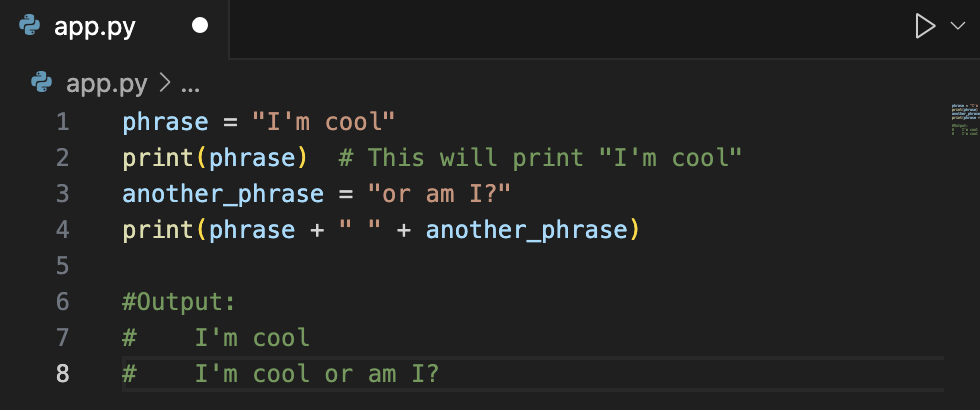Viewport: 980px width, 410px height.
Task: Click breadcrumb chevron after app.py
Action: pos(164,82)
